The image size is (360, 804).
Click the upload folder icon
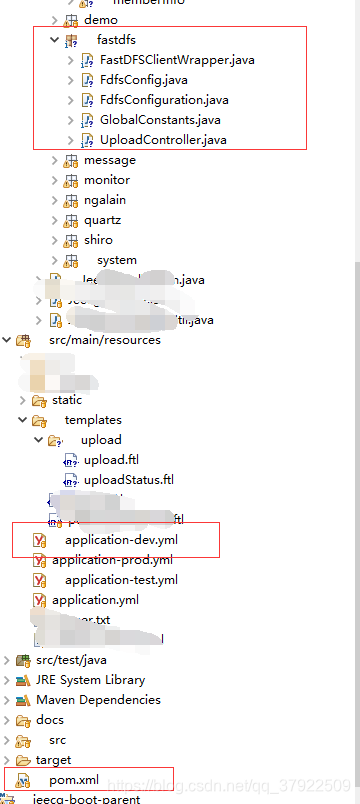tap(55, 440)
